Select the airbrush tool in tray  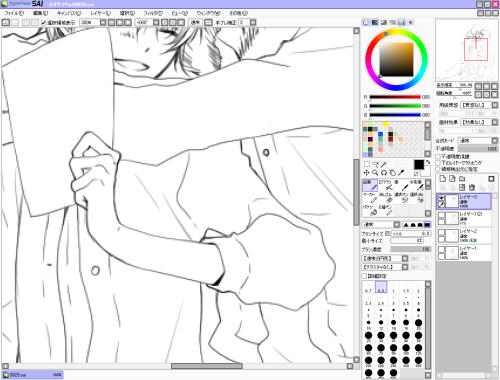click(386, 185)
